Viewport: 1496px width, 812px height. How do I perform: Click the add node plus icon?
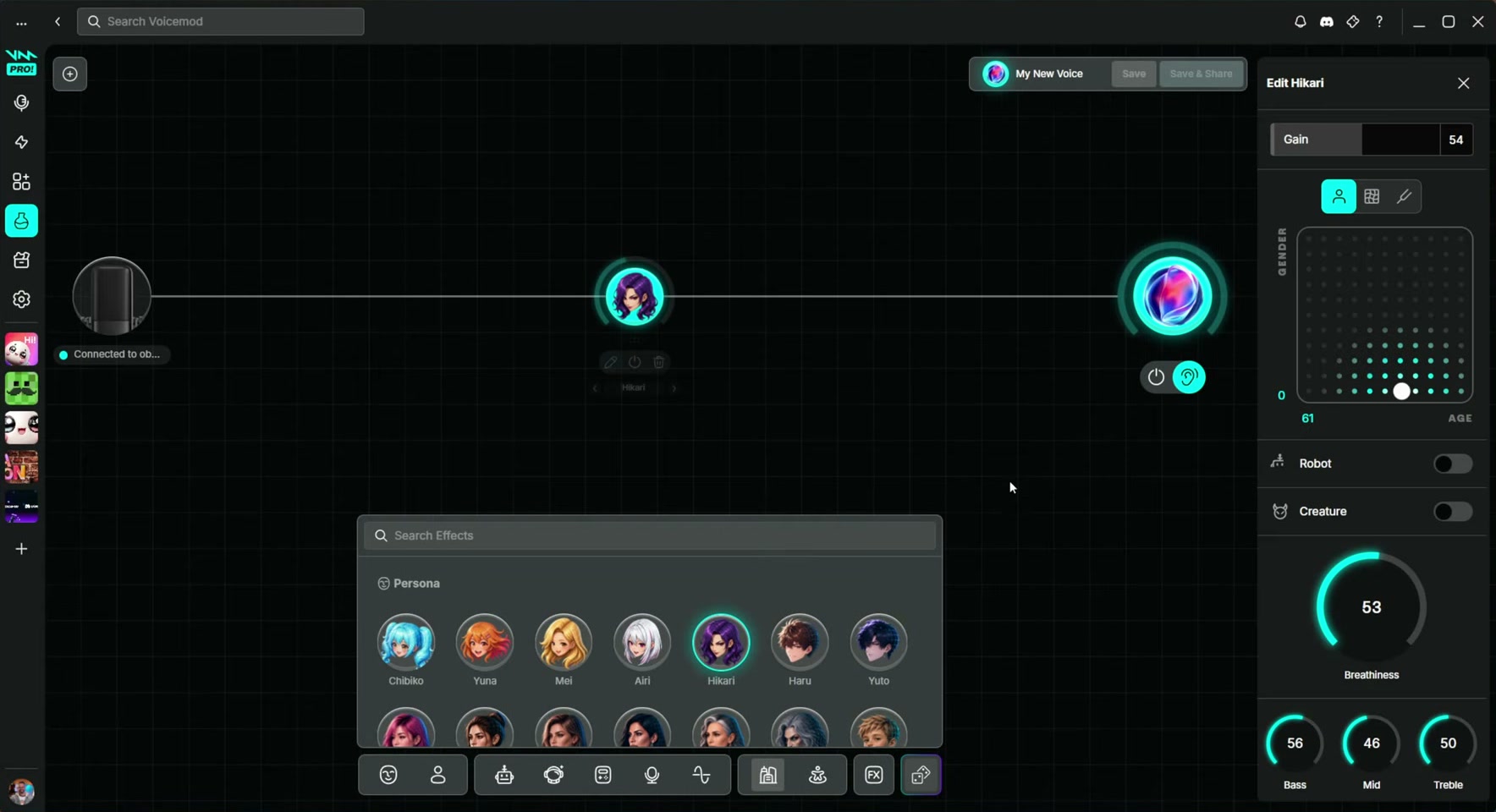70,74
